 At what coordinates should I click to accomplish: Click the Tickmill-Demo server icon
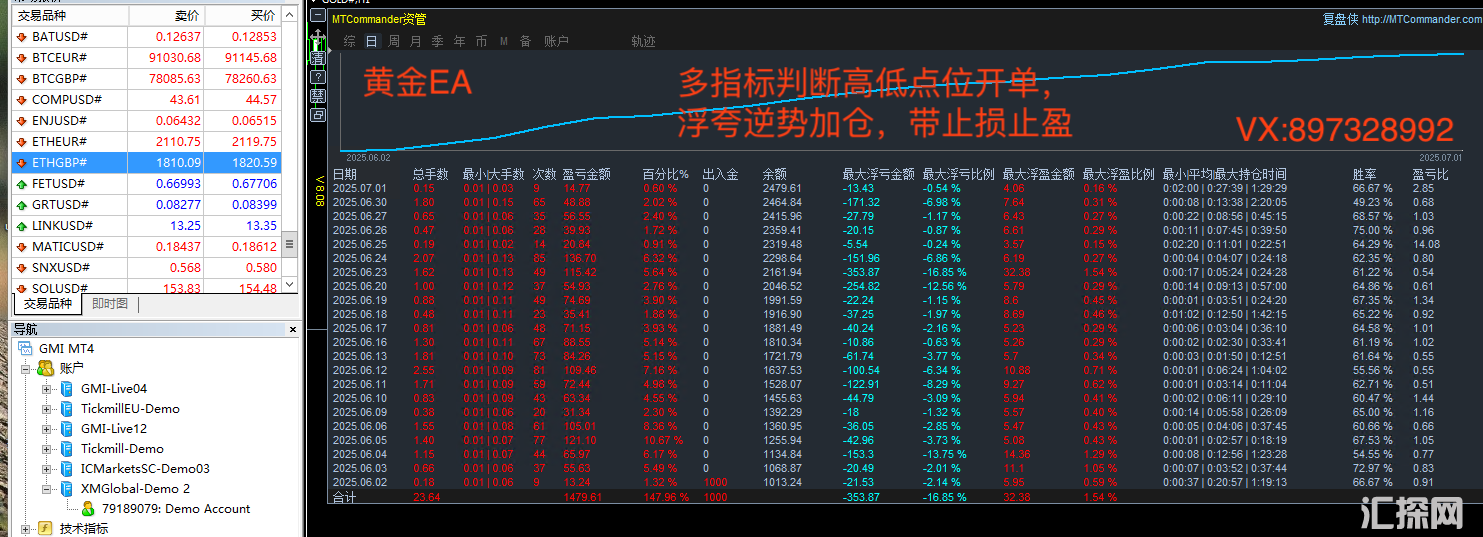click(x=67, y=448)
